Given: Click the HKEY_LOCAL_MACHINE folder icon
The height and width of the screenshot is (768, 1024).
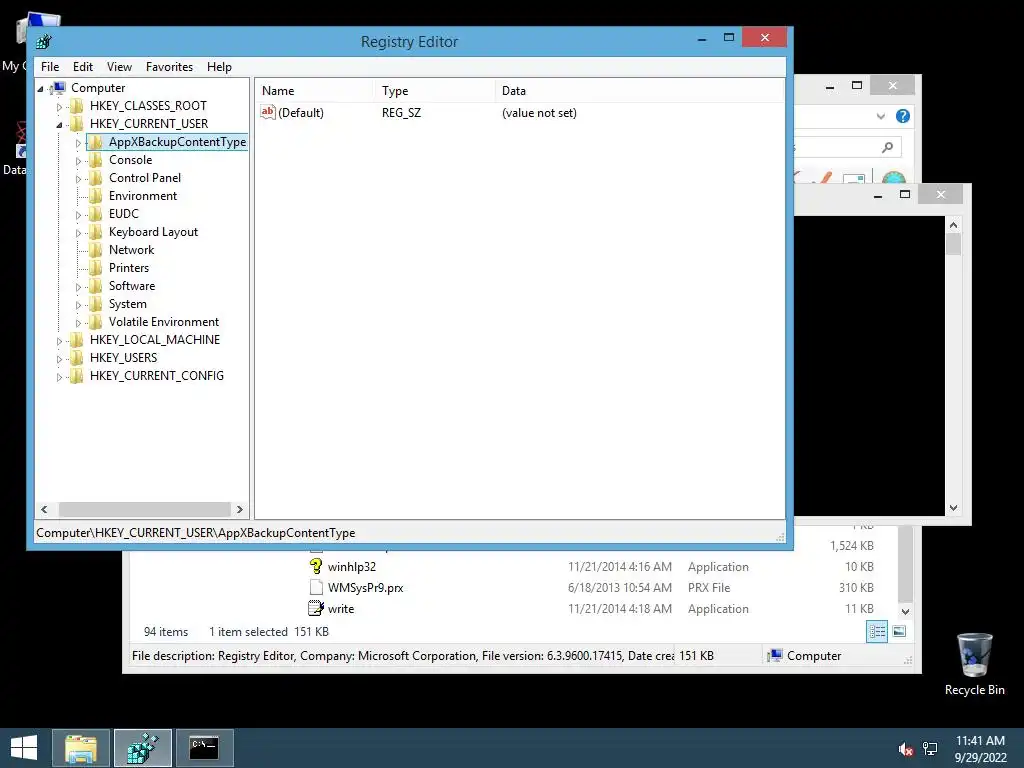Looking at the screenshot, I should tap(76, 340).
